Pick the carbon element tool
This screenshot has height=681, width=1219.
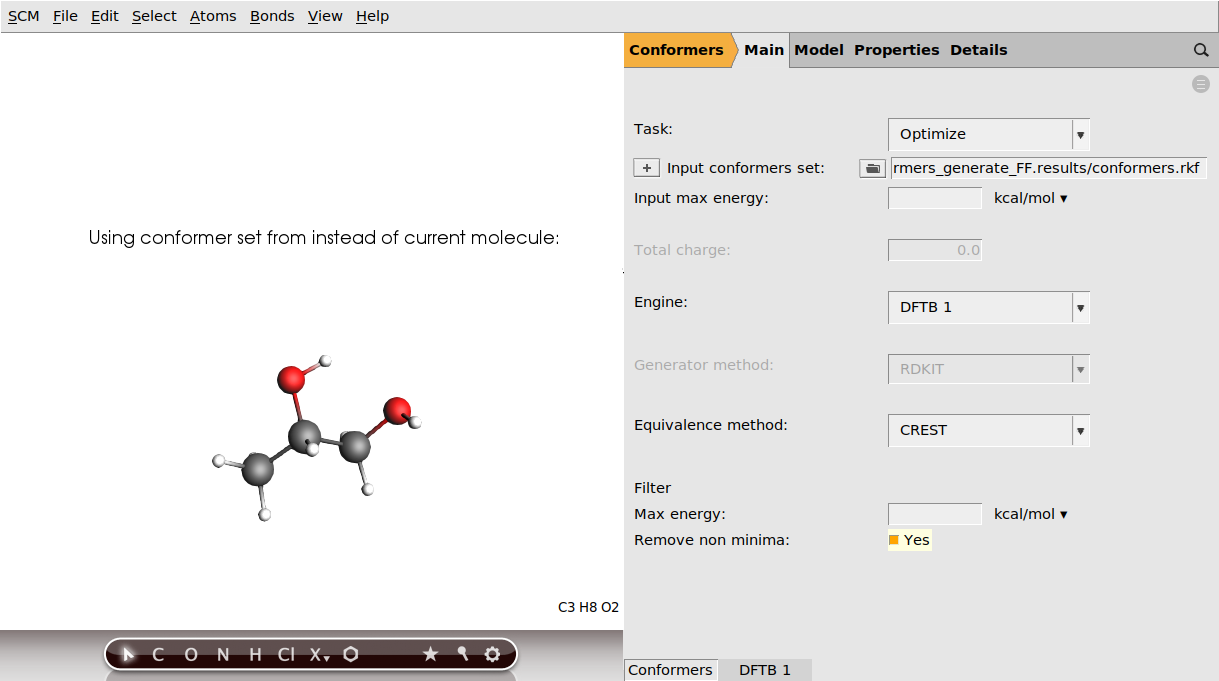[157, 654]
